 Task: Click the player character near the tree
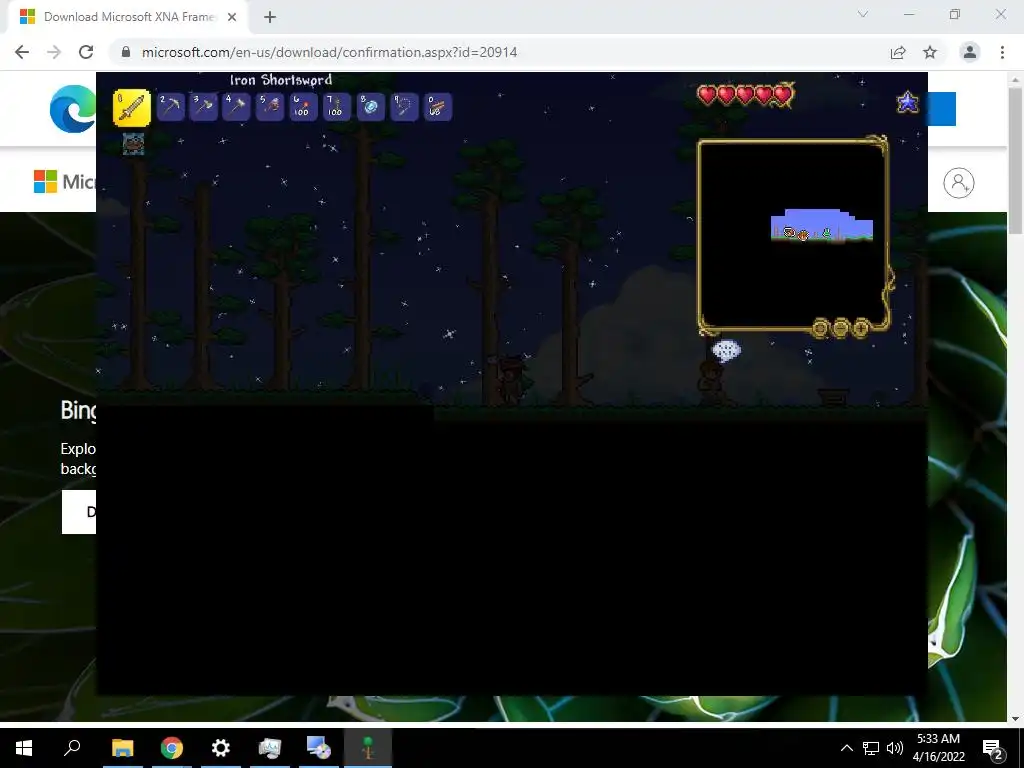coord(511,380)
